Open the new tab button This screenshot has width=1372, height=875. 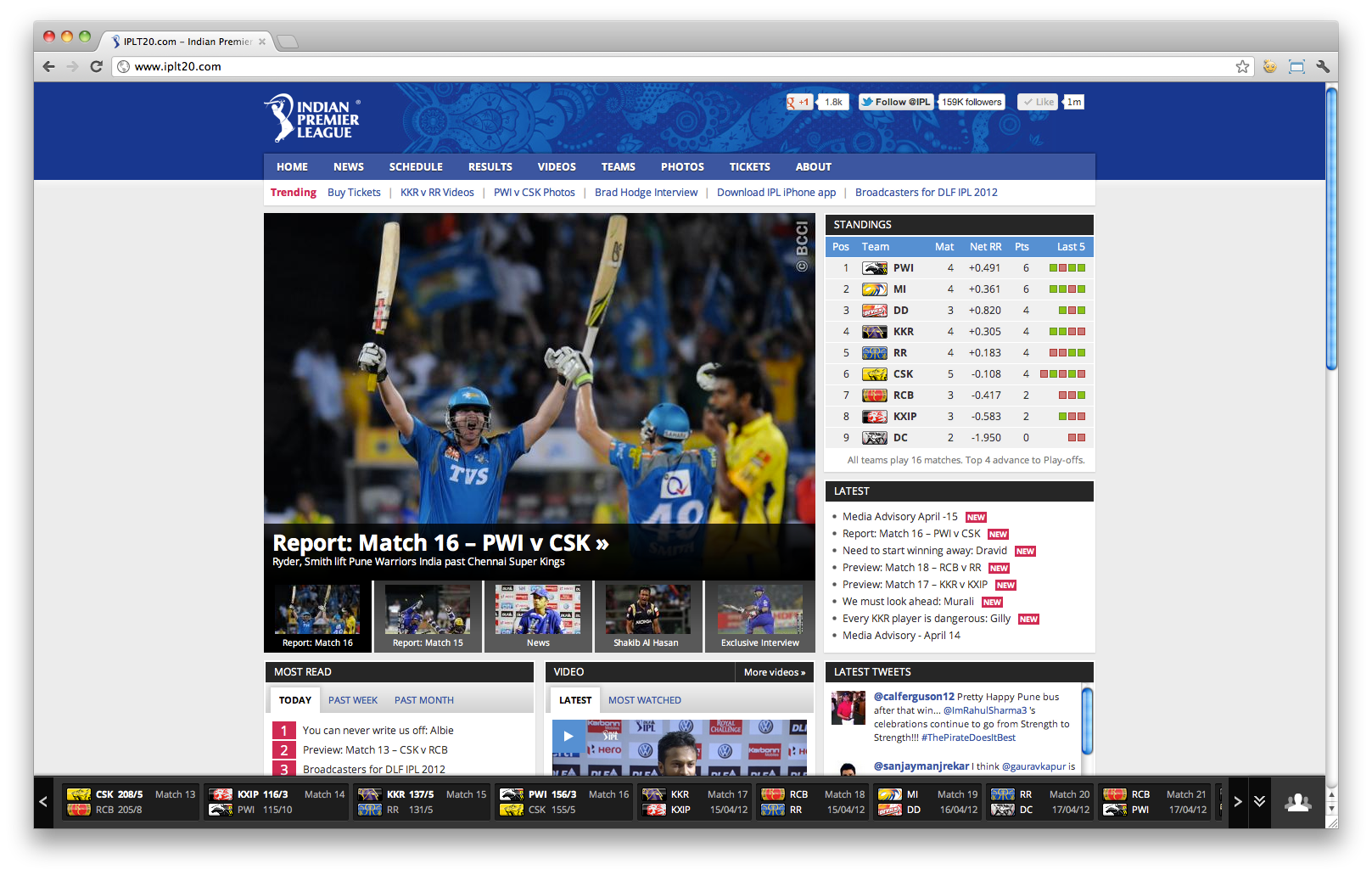(x=288, y=42)
